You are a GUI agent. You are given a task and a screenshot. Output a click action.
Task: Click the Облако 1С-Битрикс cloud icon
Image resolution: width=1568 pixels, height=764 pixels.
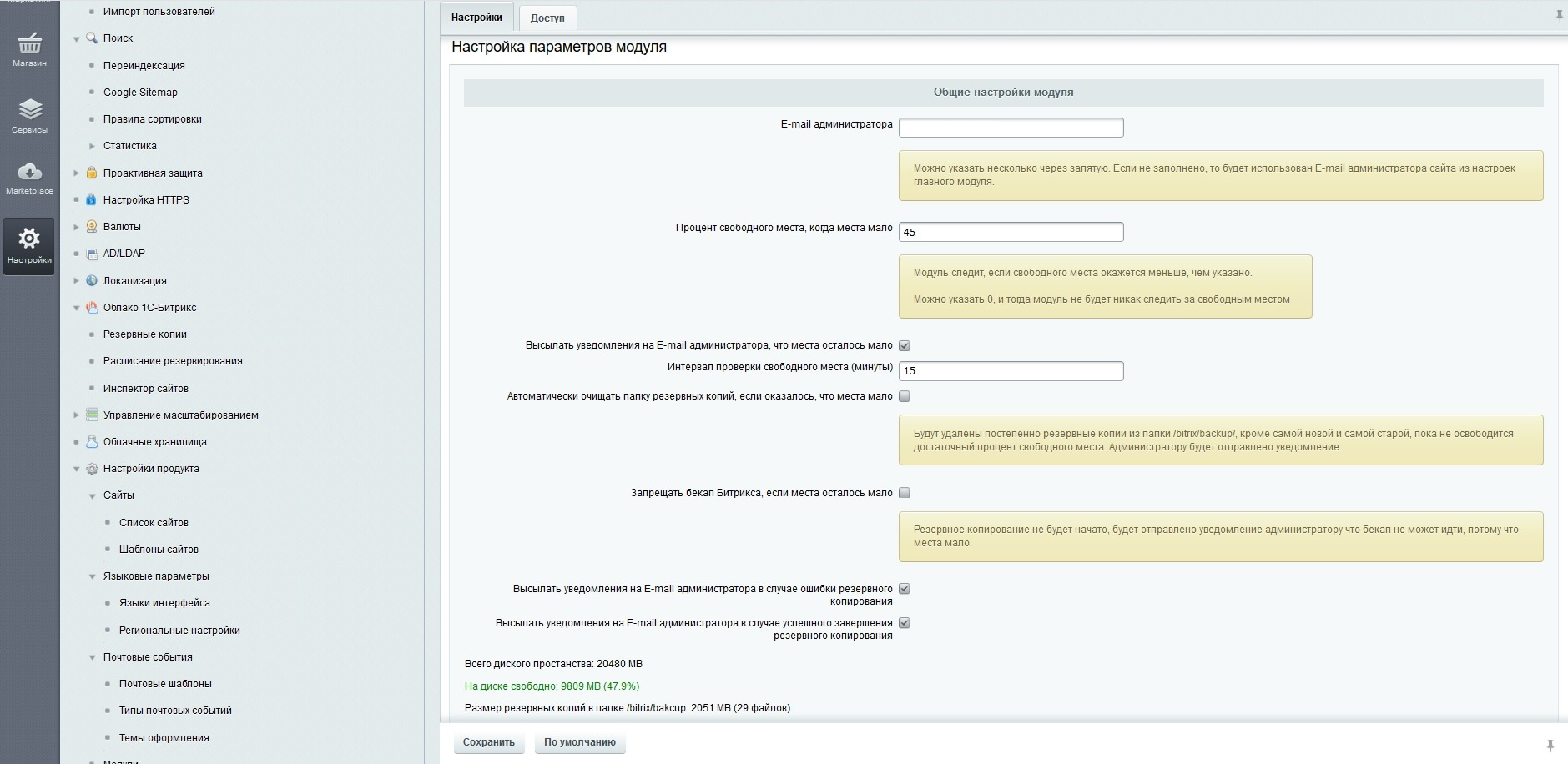coord(92,308)
